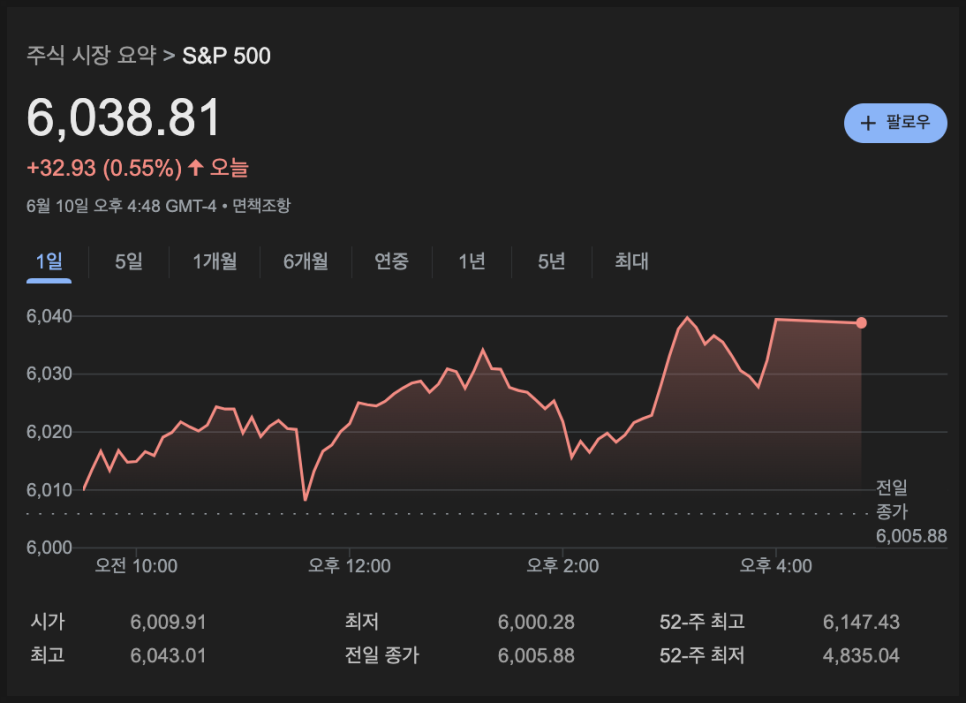Click the 최고 label in the stats table

(x=47, y=655)
